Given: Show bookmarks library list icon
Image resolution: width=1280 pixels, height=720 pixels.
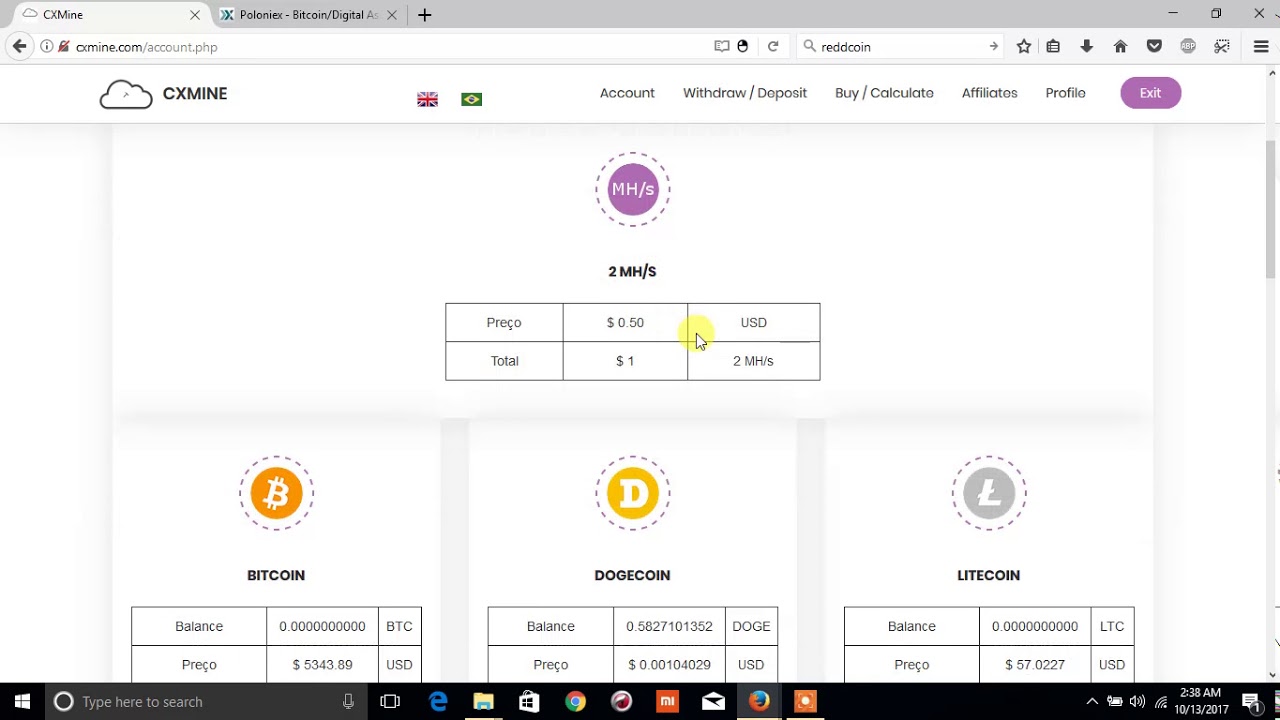Looking at the screenshot, I should coord(1053,46).
